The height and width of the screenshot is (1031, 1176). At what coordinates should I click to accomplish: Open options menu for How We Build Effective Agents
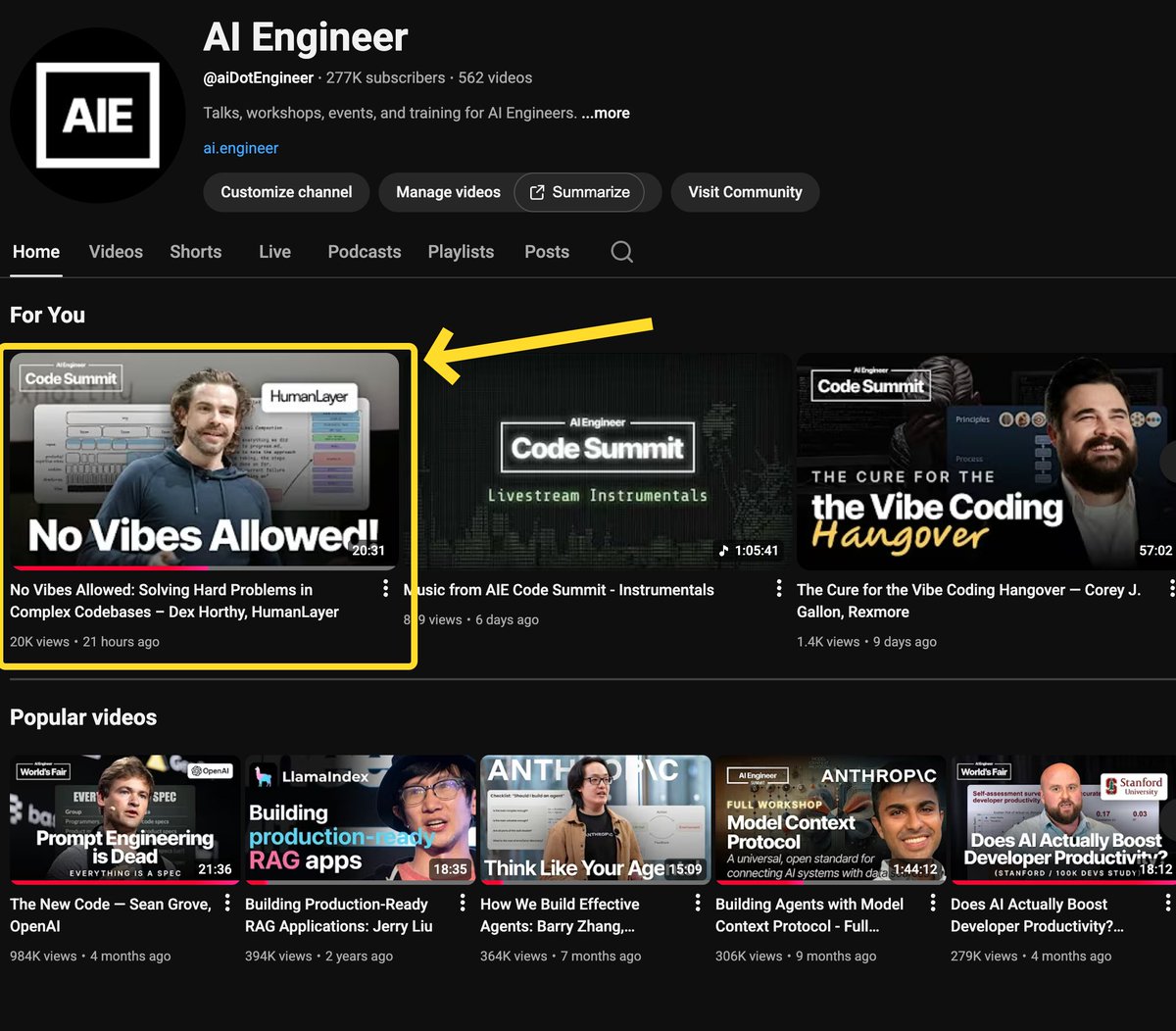coord(698,903)
